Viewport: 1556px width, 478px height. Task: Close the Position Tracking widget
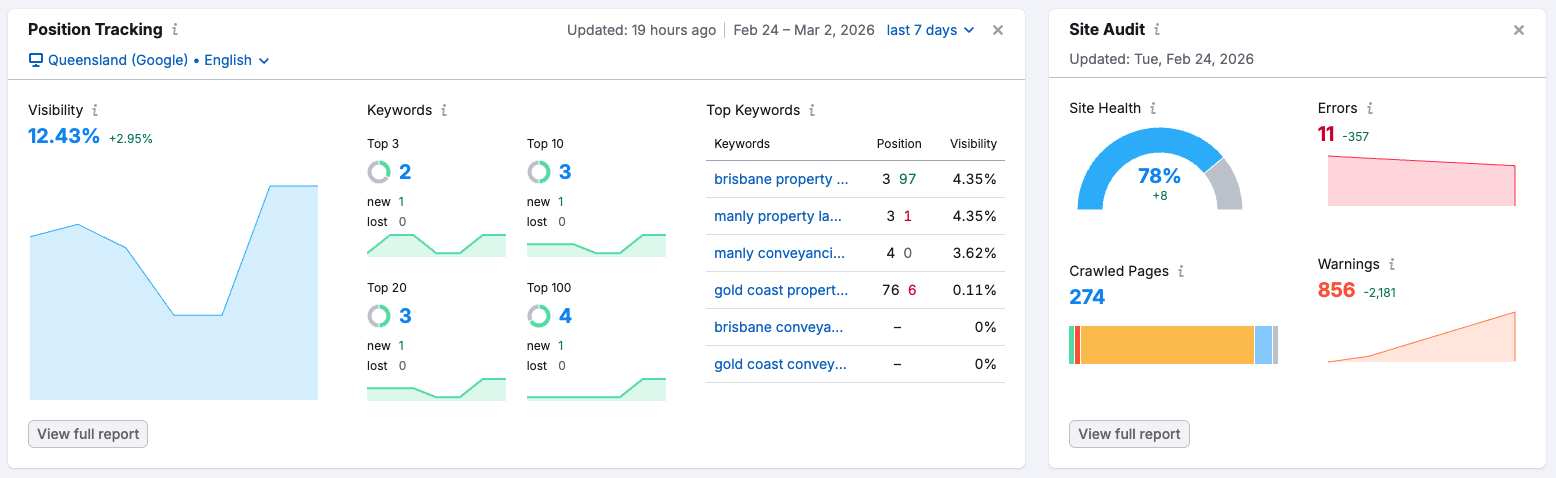coord(997,30)
